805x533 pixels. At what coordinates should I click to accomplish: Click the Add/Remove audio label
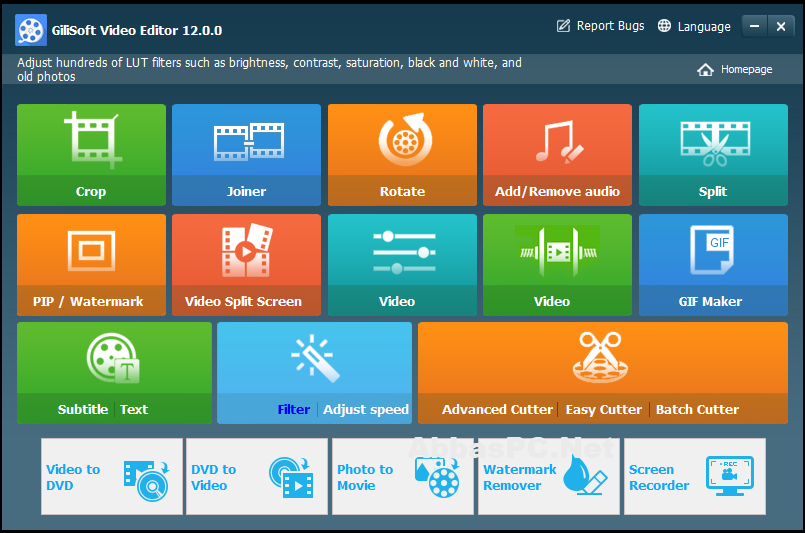(x=558, y=192)
